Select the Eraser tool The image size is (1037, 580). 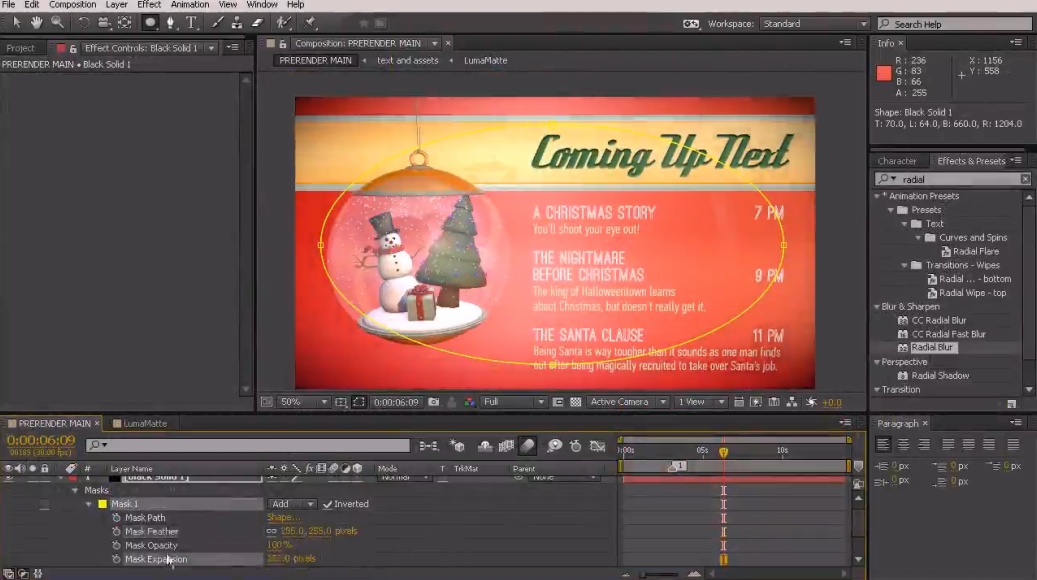click(x=257, y=23)
